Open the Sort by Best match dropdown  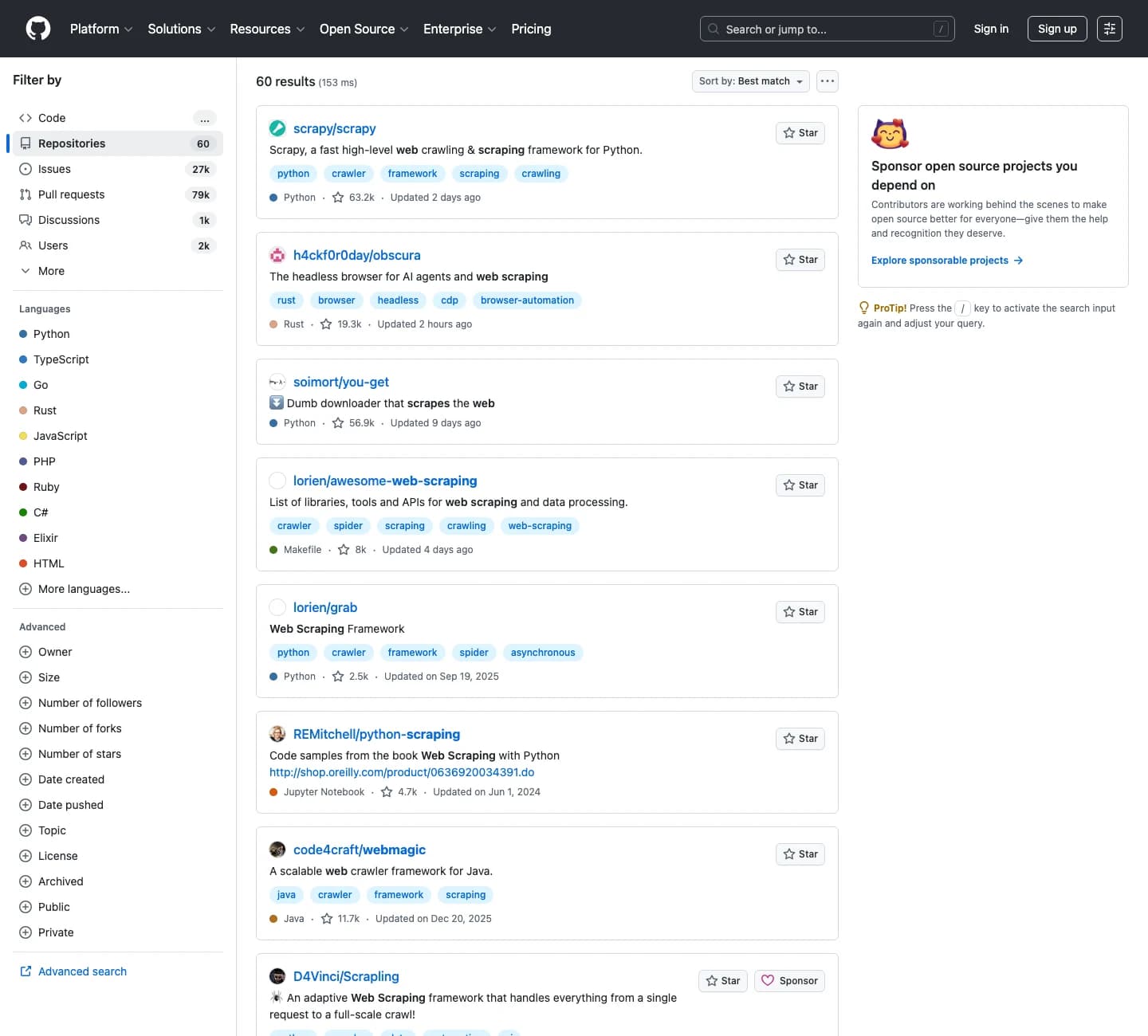pos(751,81)
